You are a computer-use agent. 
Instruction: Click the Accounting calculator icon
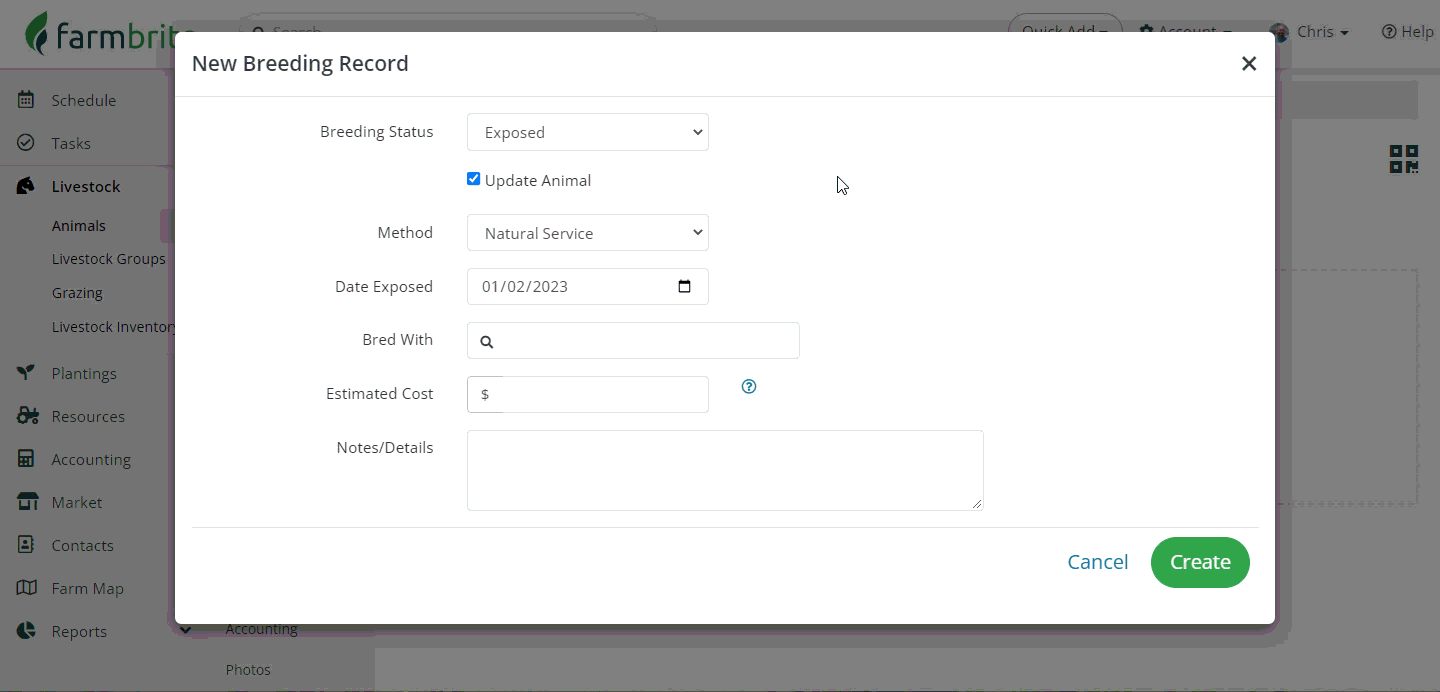click(26, 459)
